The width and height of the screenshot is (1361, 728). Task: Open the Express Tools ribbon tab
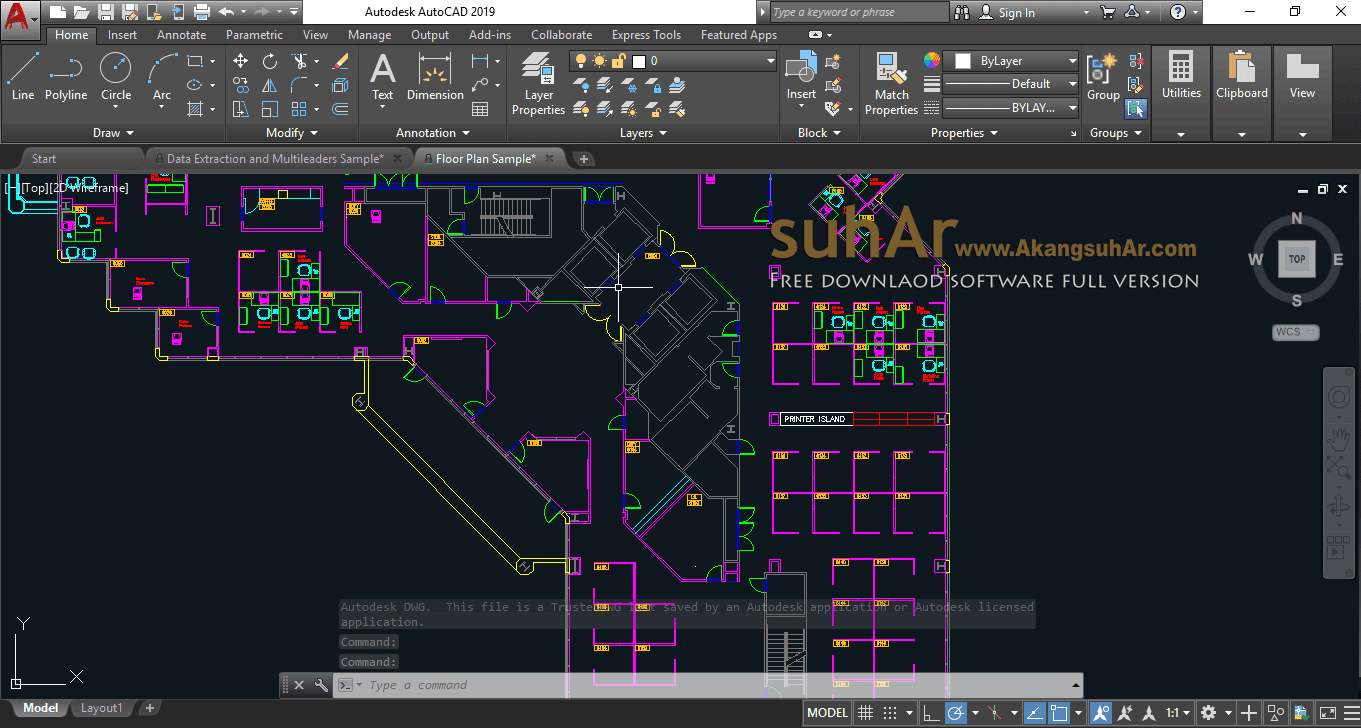[646, 35]
